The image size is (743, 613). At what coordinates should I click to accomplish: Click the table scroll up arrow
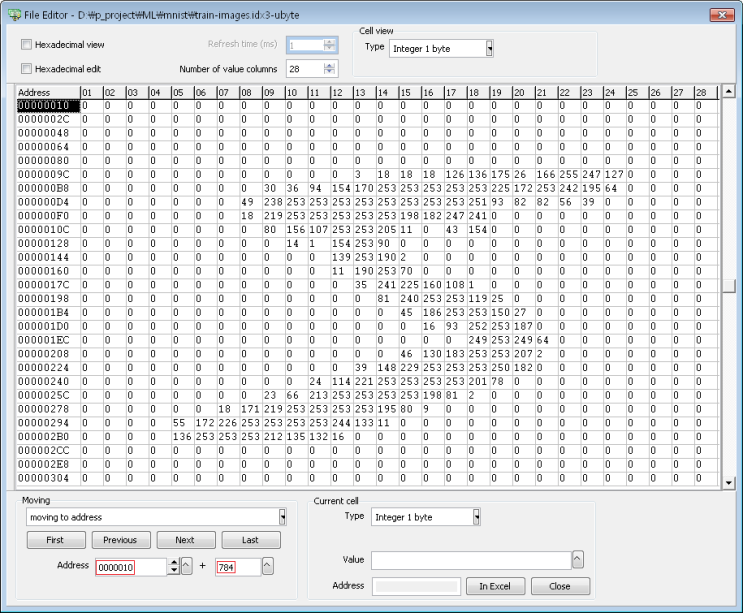coord(729,90)
